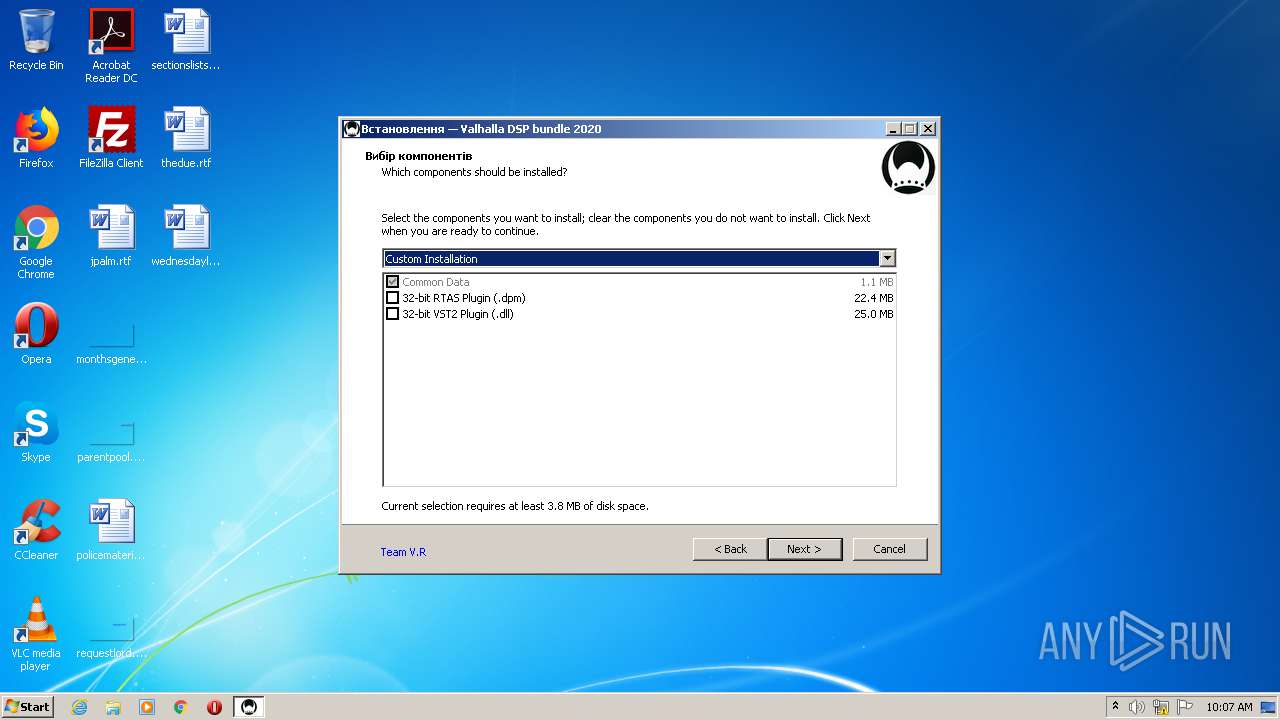This screenshot has width=1280, height=720.
Task: Proceed with the Next button
Action: (x=804, y=549)
